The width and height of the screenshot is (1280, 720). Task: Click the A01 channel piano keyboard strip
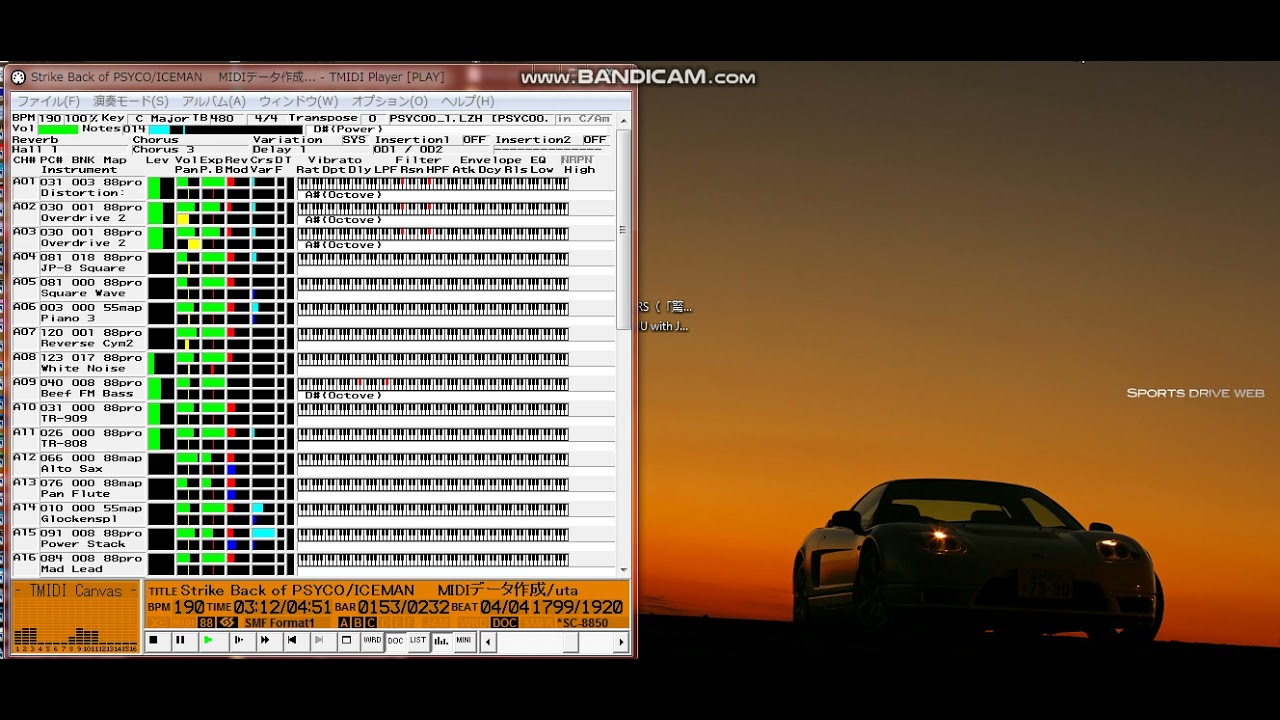[x=433, y=183]
